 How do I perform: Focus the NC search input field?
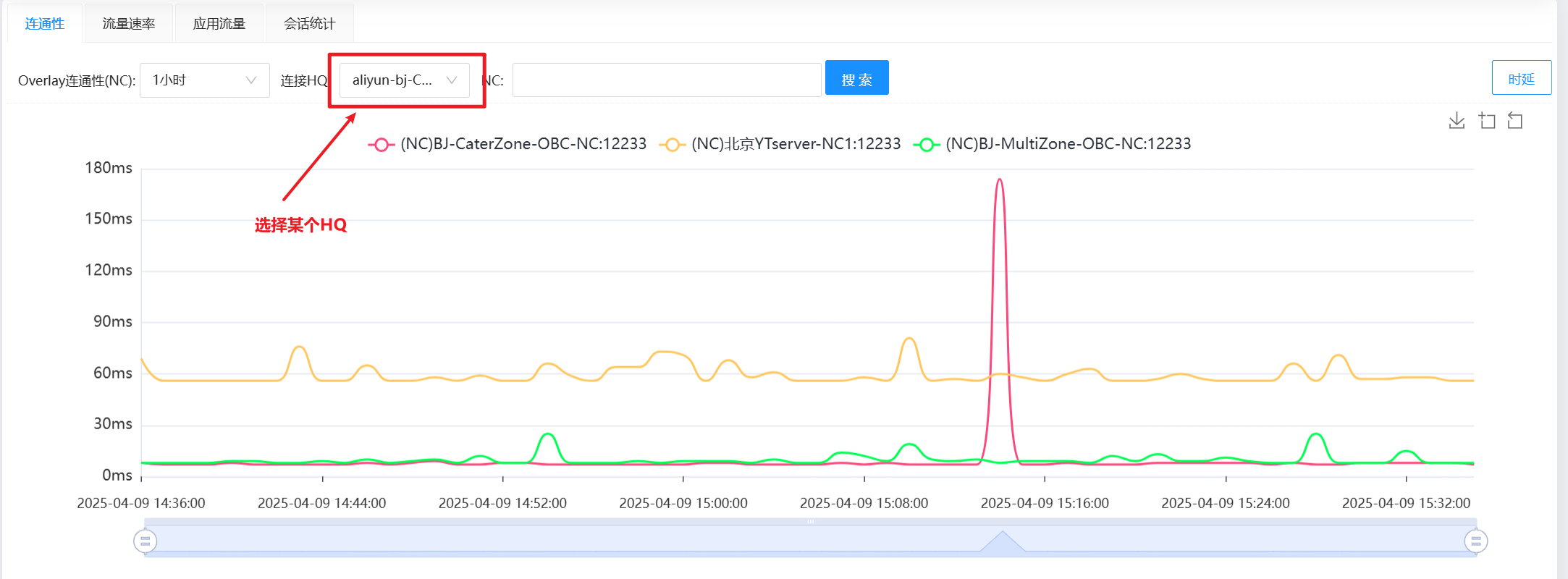pos(666,80)
